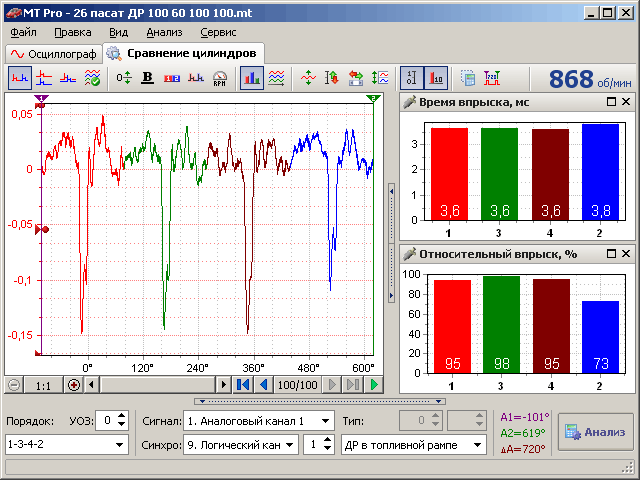Image resolution: width=640 pixels, height=480 pixels.
Task: Open the Файл menu
Action: pyautogui.click(x=23, y=32)
